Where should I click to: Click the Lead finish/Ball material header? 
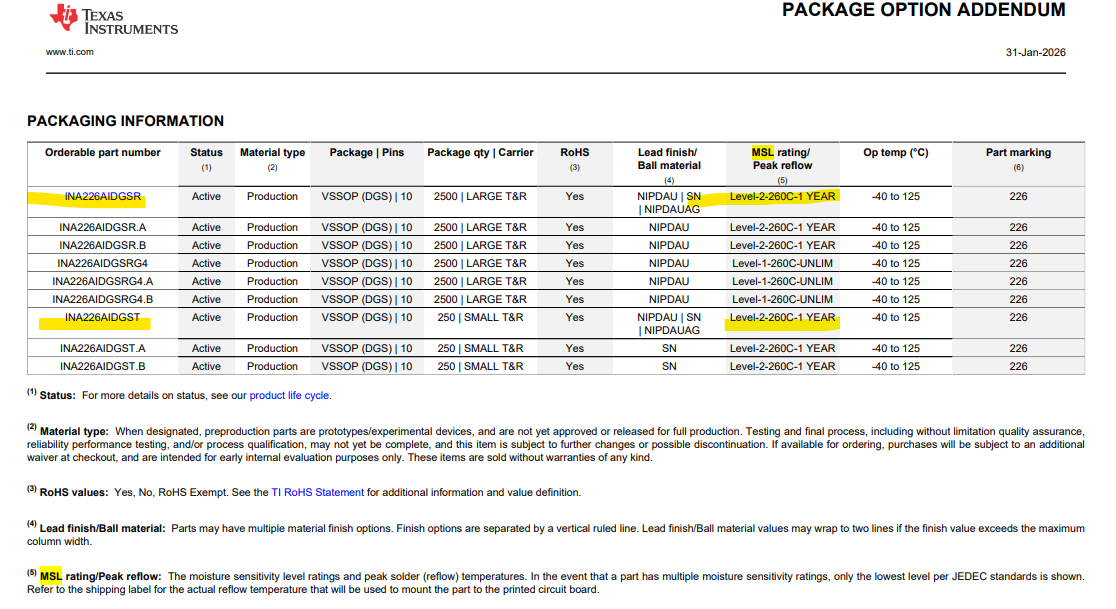(x=668, y=159)
